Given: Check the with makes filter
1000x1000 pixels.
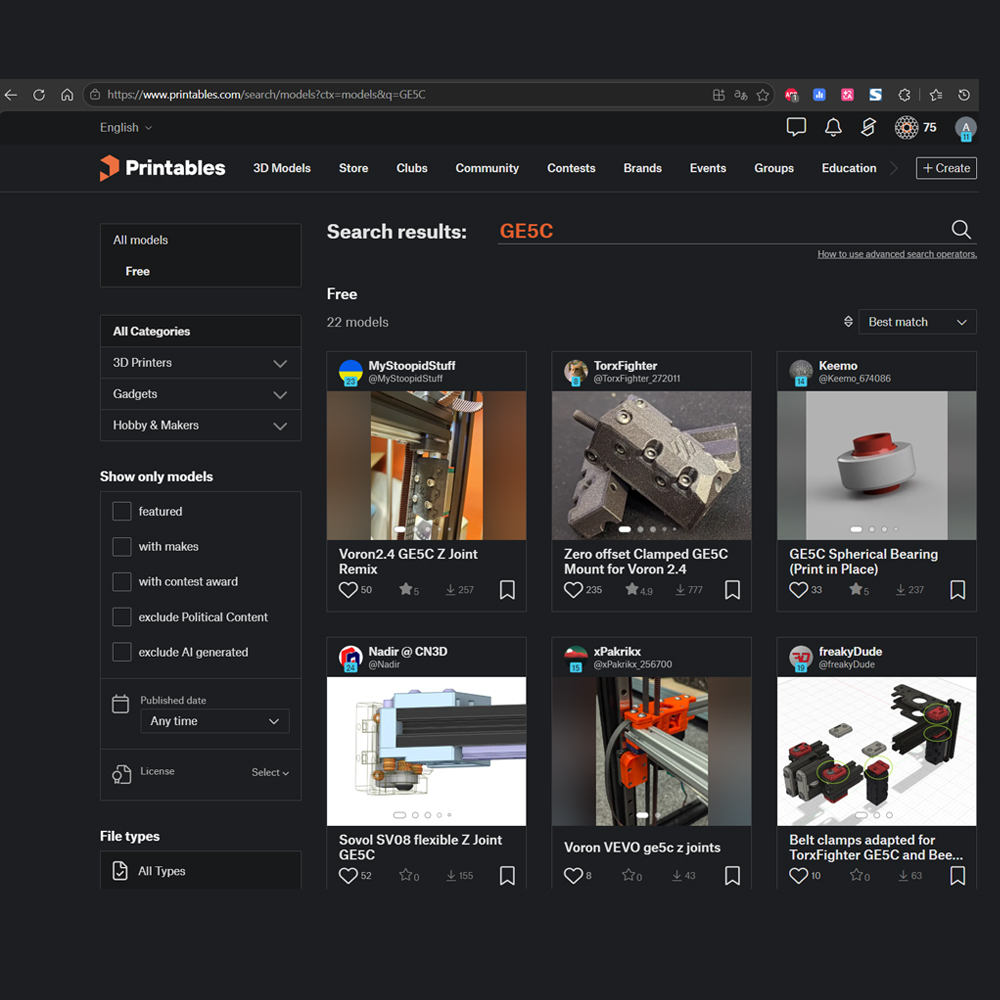Looking at the screenshot, I should [x=122, y=547].
